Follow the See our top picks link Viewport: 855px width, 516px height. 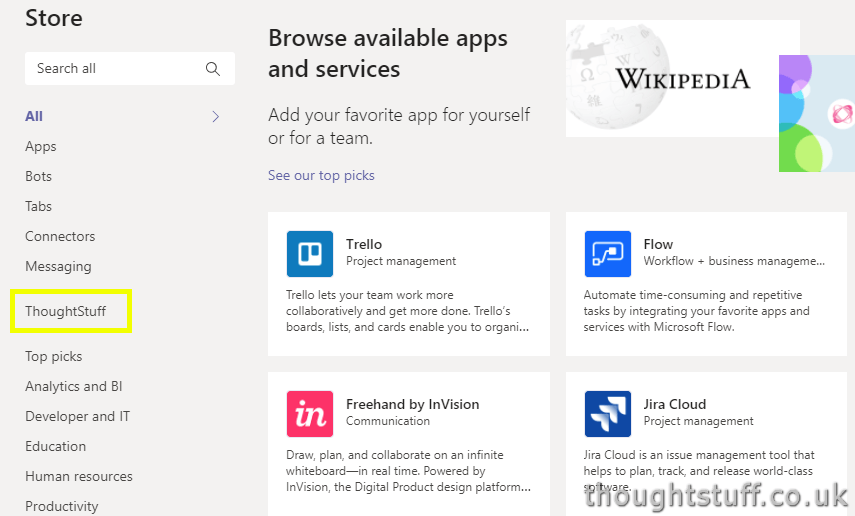click(321, 175)
